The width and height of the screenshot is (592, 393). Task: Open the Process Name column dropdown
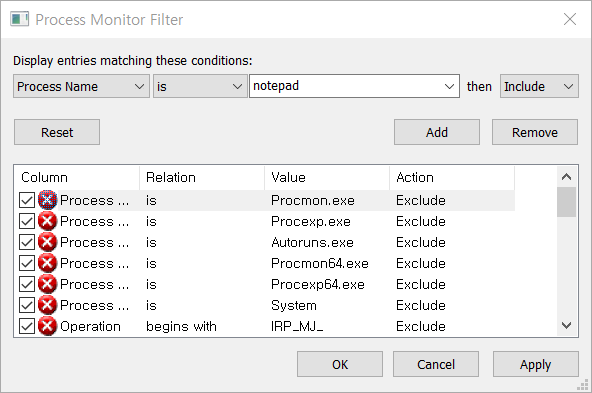coord(81,86)
